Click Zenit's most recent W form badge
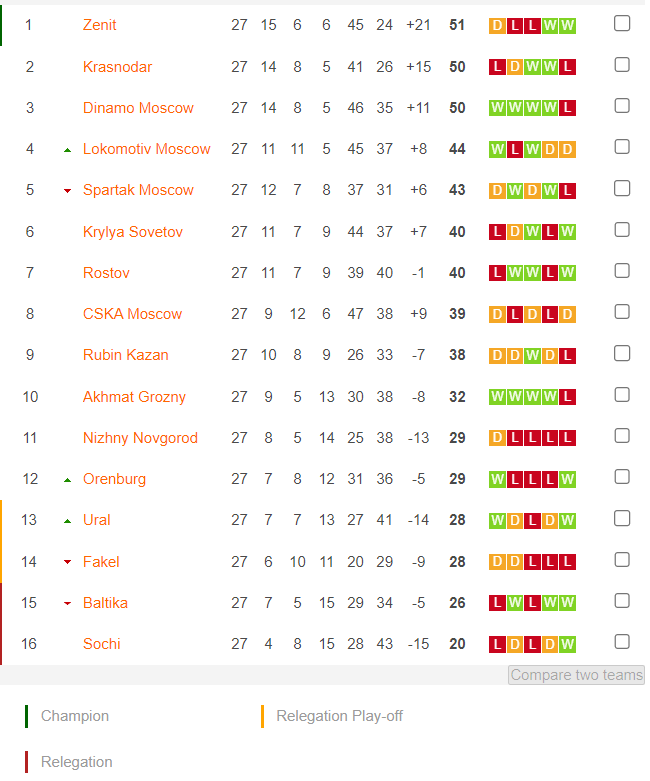This screenshot has height=781, width=650. [x=567, y=25]
